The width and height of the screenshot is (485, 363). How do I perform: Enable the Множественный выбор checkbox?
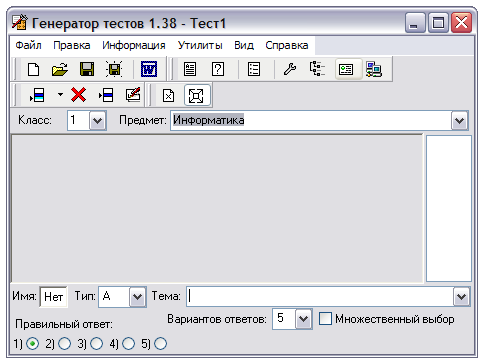[x=325, y=319]
